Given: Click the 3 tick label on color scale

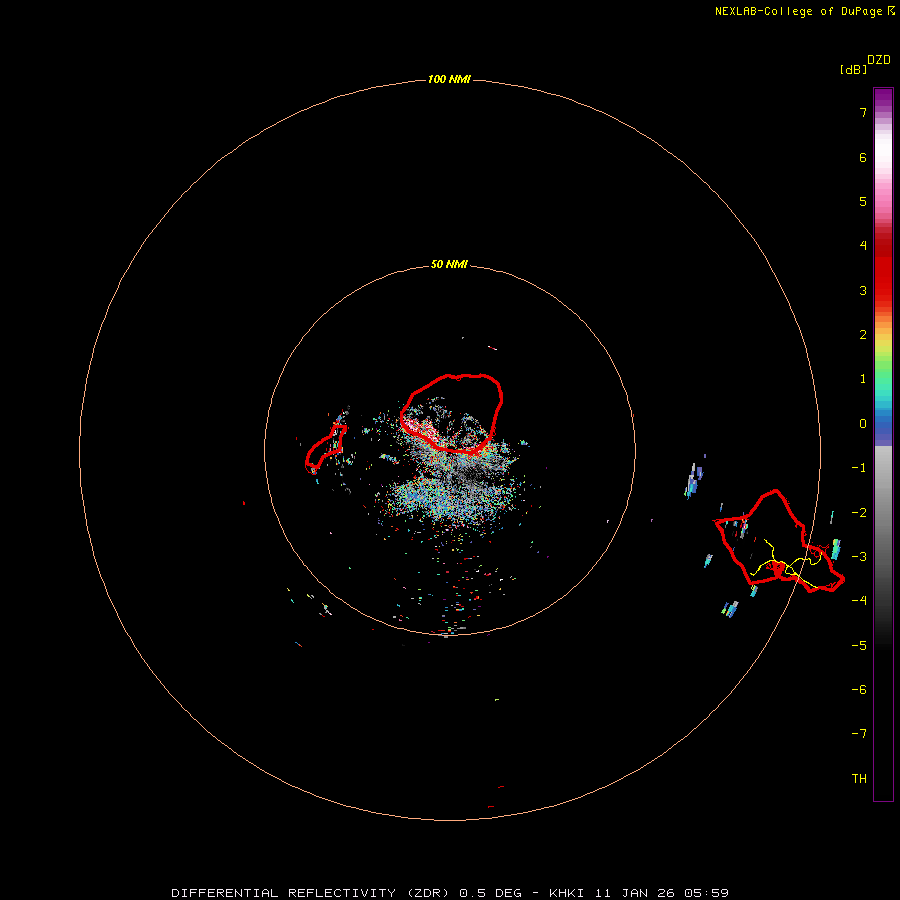Looking at the screenshot, I should 863,290.
